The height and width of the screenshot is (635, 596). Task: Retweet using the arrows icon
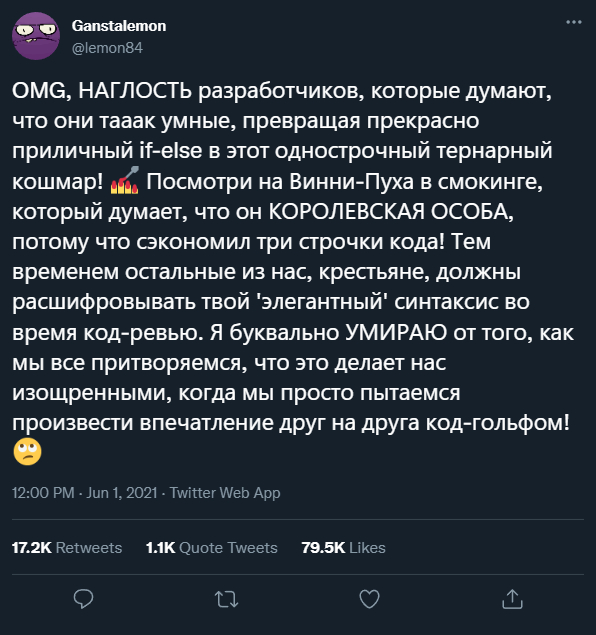pyautogui.click(x=227, y=599)
